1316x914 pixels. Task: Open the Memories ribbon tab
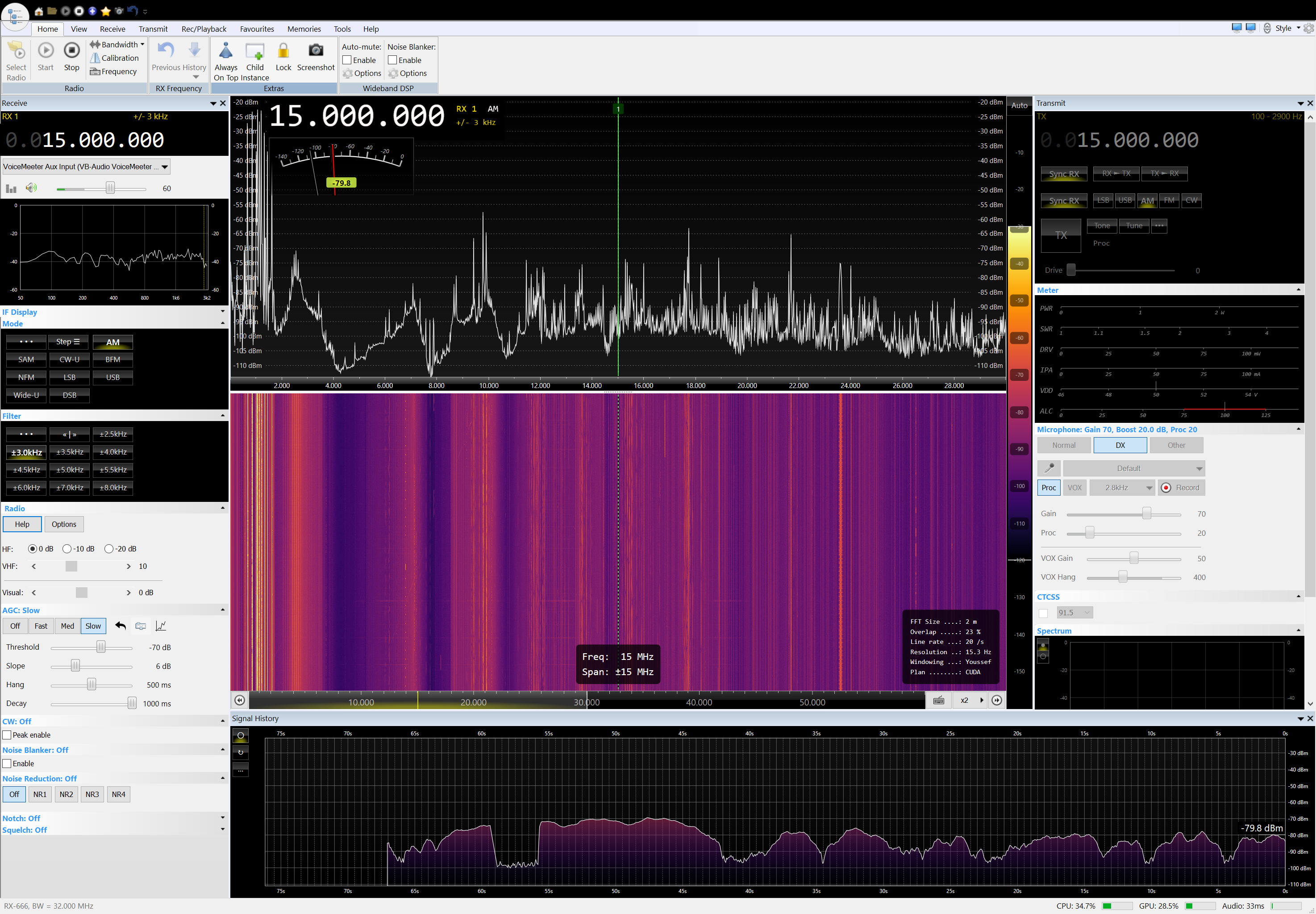(304, 29)
